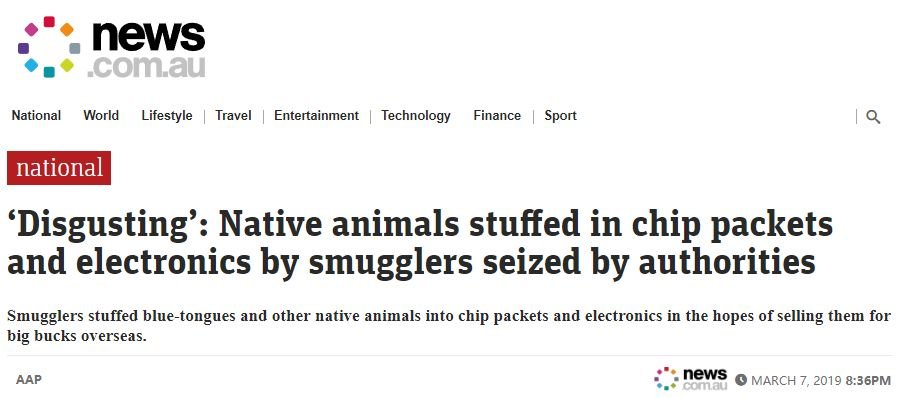Screen dimensions: 904x398
Task: Choose the Technology nav item
Action: click(x=416, y=116)
